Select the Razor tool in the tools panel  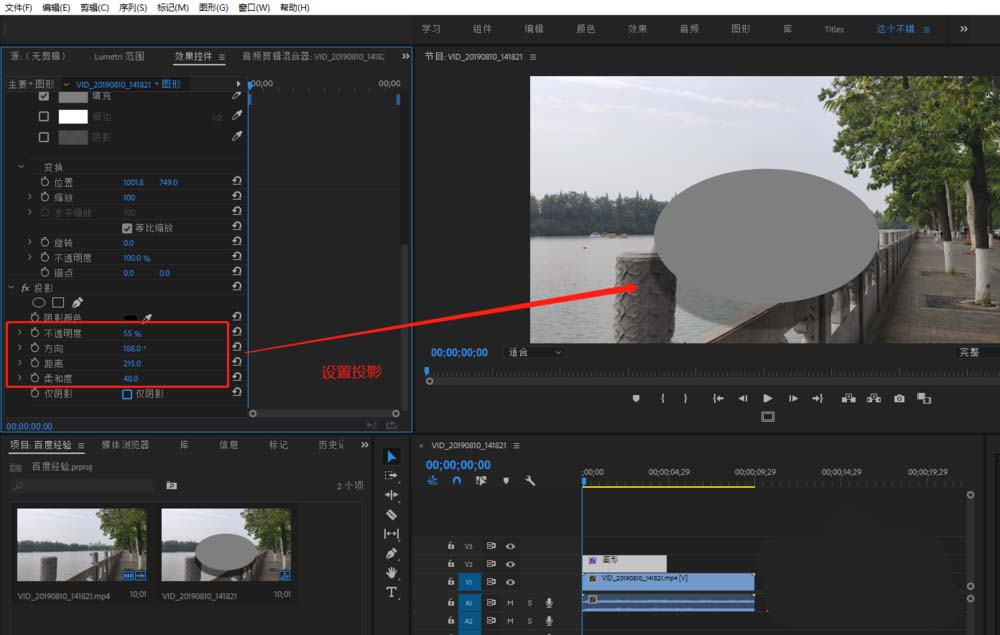[x=391, y=514]
